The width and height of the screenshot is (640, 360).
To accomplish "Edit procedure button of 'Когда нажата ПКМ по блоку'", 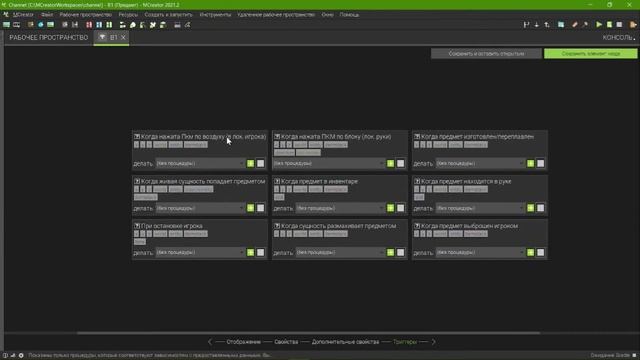I will [400, 164].
